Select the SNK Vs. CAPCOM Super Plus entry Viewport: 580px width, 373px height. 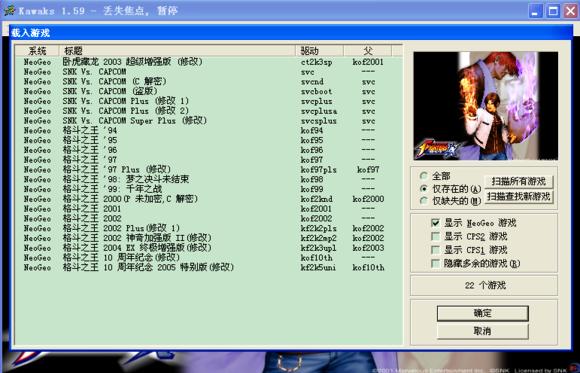(208, 121)
